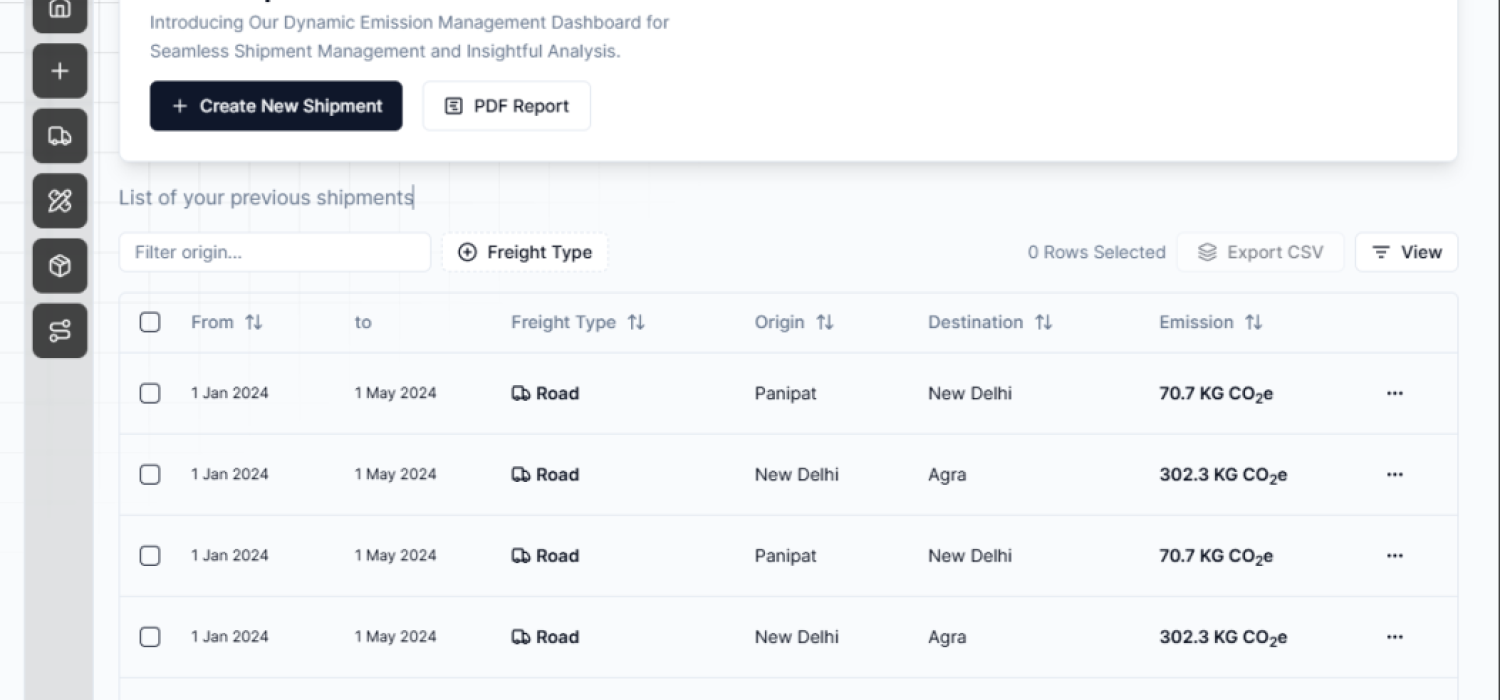Open the Freight Type filter dropdown
The height and width of the screenshot is (700, 1500).
point(524,252)
